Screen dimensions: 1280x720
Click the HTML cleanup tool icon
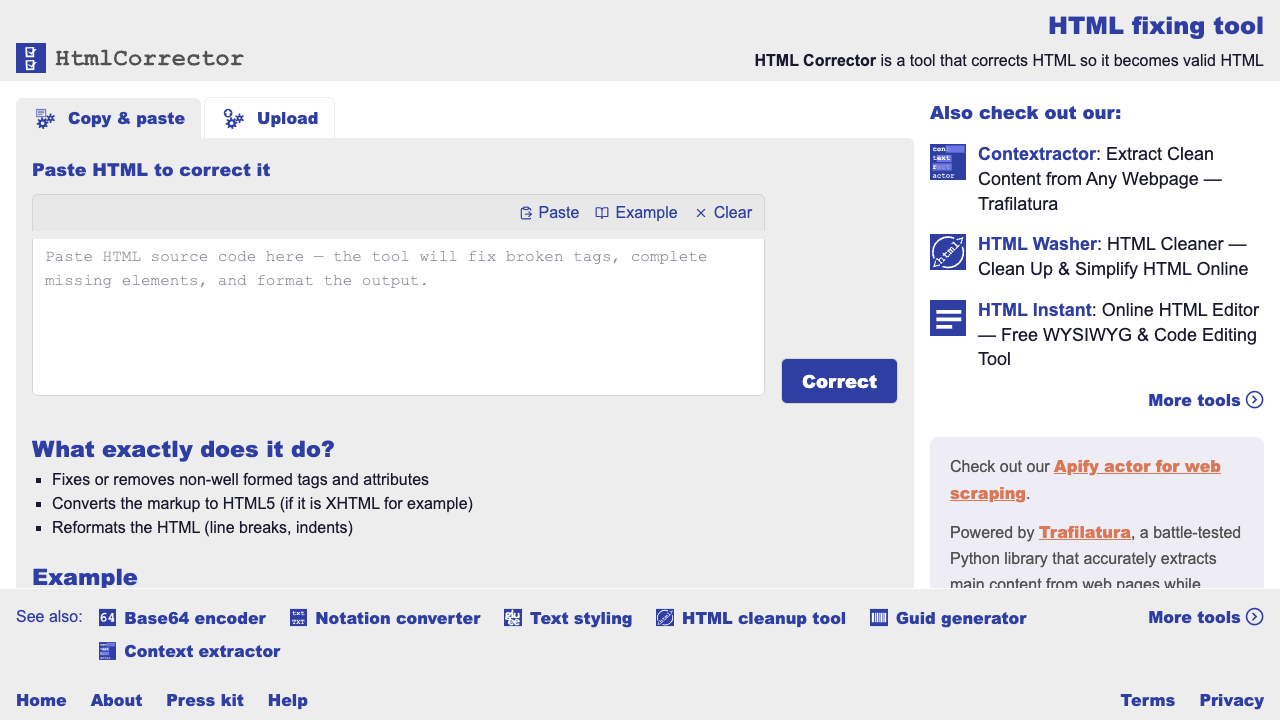(665, 618)
